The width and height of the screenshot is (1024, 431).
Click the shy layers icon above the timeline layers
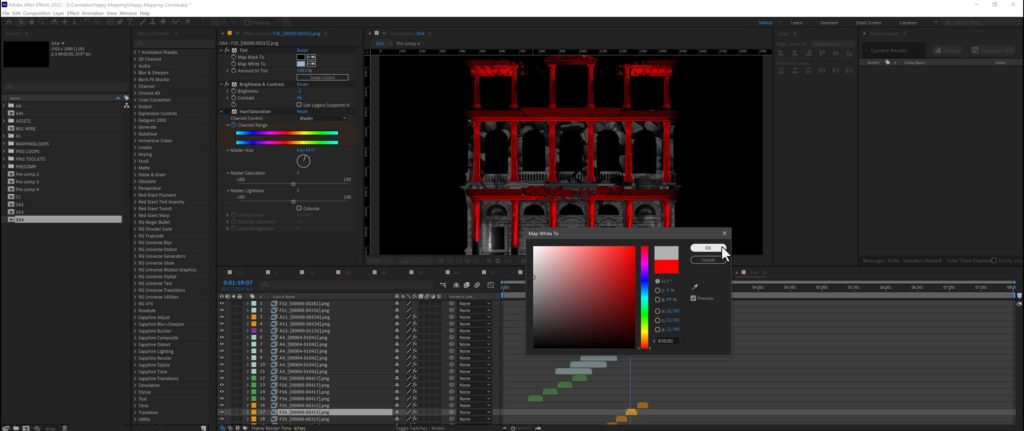tap(455, 285)
